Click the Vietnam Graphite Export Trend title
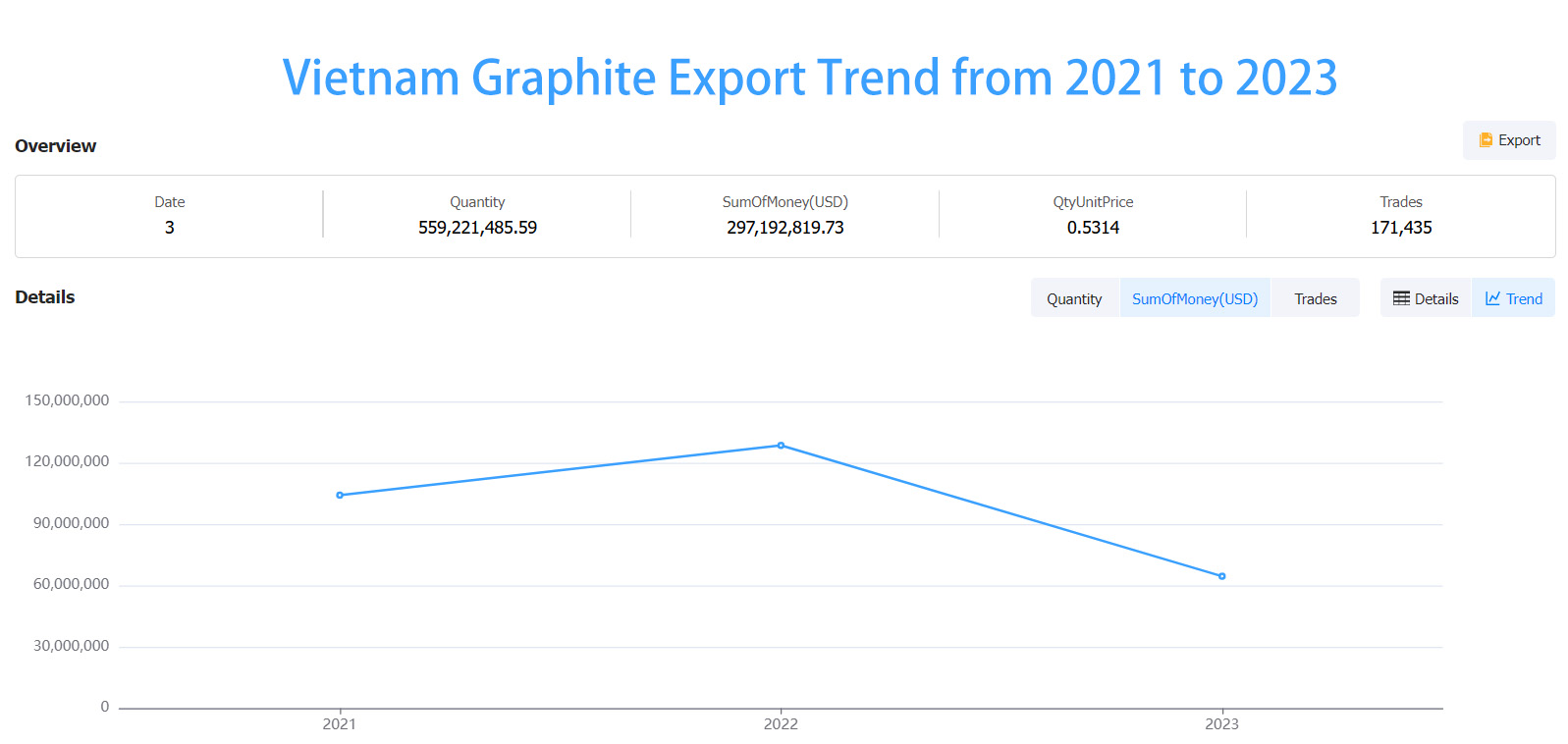 coord(810,78)
